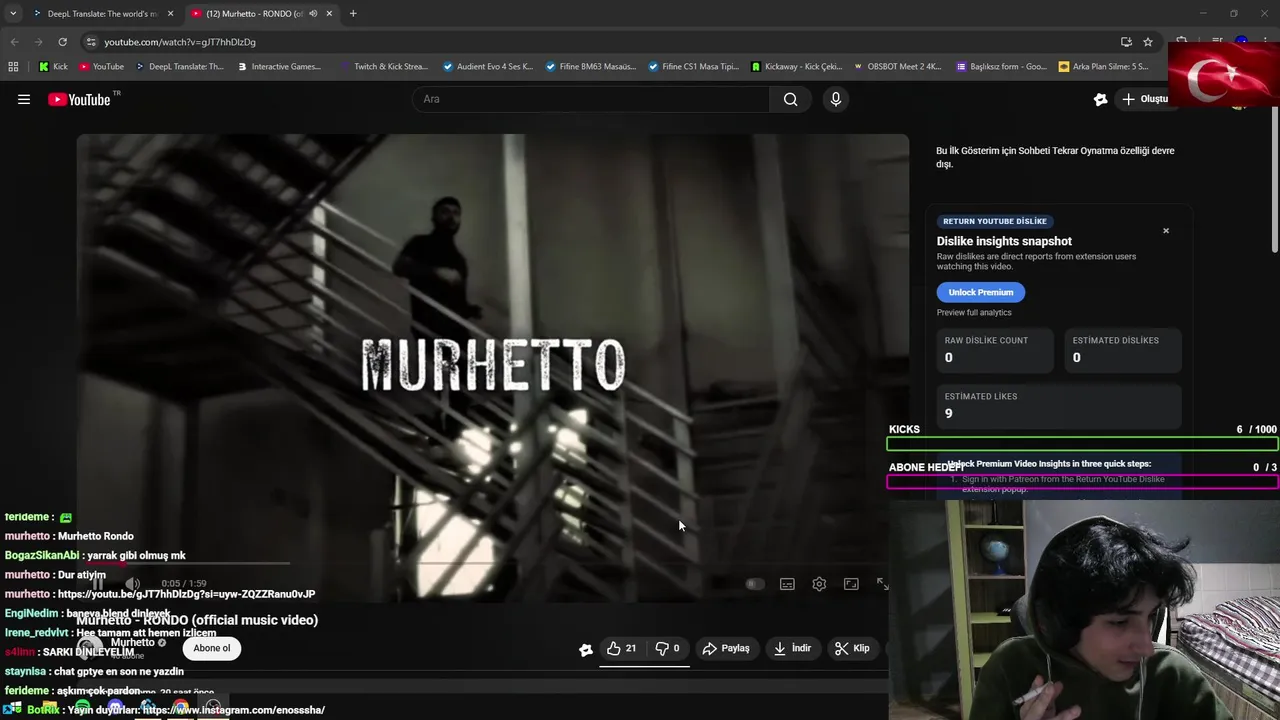Close the Dislike insights snapshot panel
This screenshot has width=1280, height=720.
click(x=1165, y=231)
